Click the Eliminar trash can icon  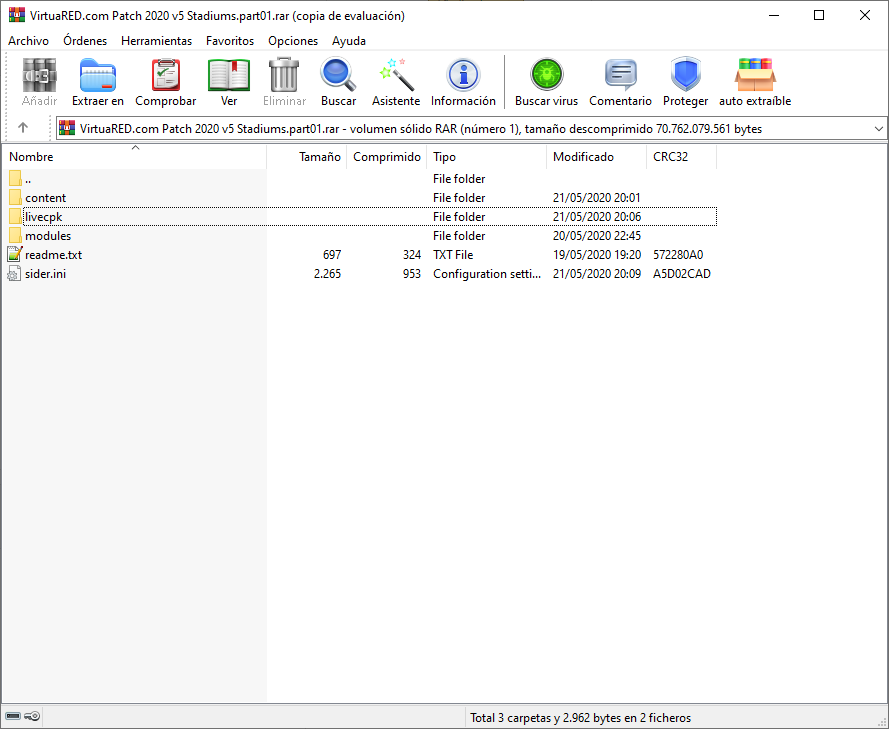pos(284,75)
